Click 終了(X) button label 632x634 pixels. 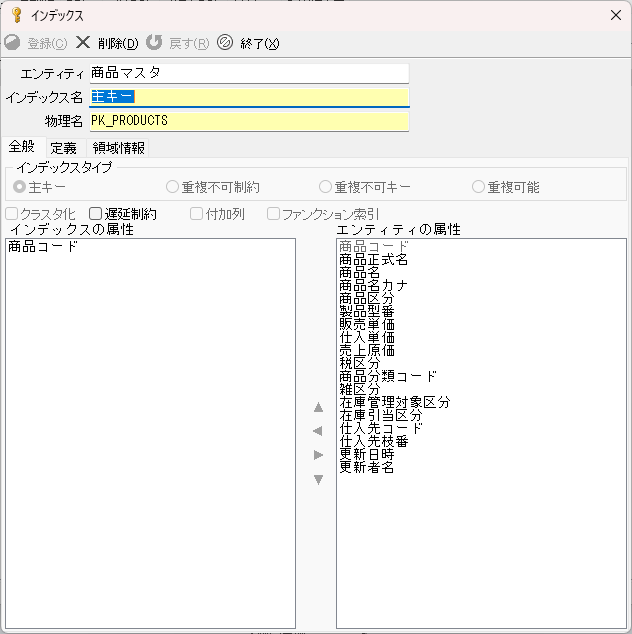click(x=260, y=43)
